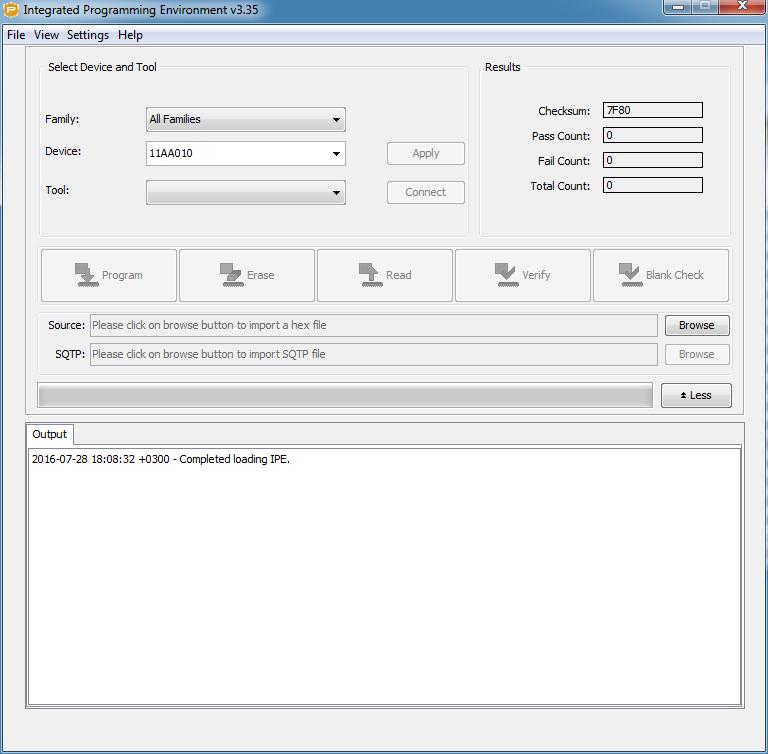The height and width of the screenshot is (754, 768).
Task: Click the Results group label
Action: [x=503, y=67]
